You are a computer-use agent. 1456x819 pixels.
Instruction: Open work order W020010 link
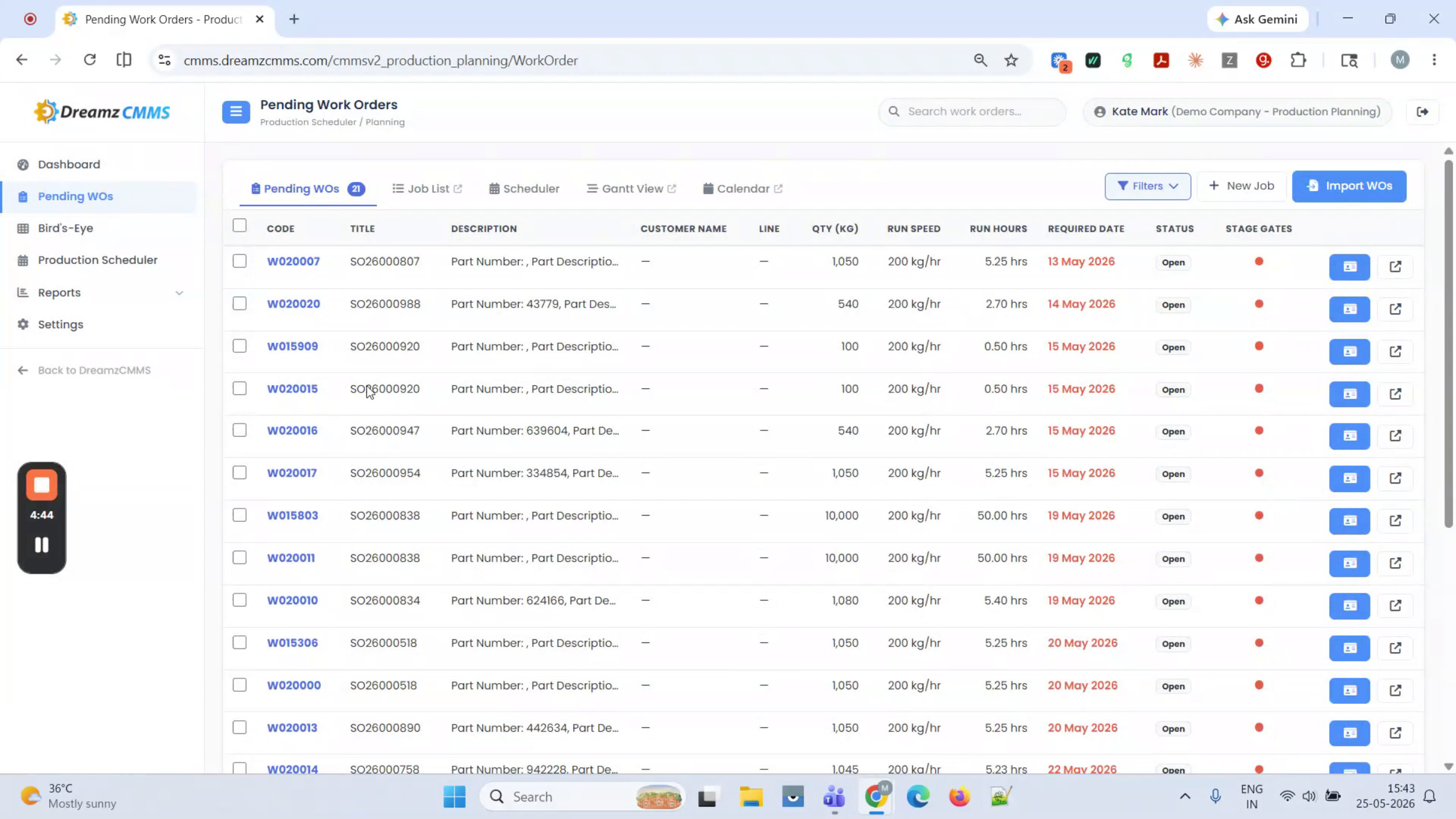292,601
